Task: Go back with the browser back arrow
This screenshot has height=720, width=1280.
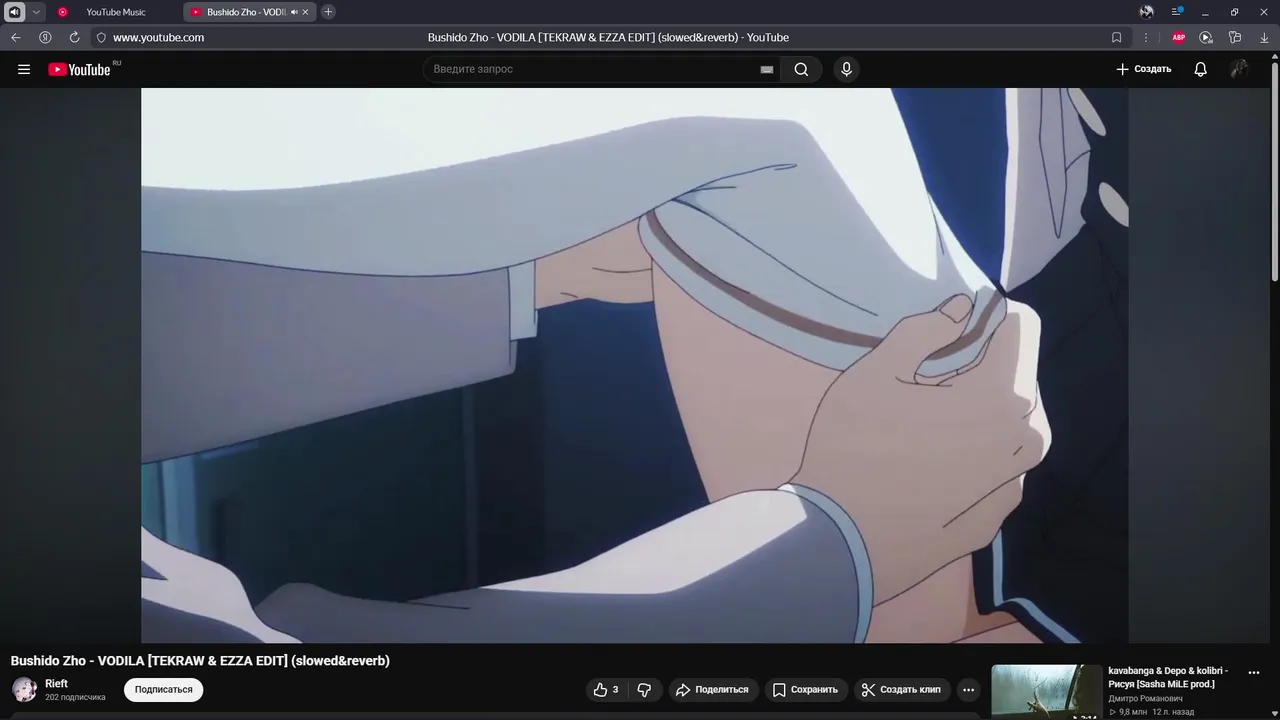Action: 16,37
